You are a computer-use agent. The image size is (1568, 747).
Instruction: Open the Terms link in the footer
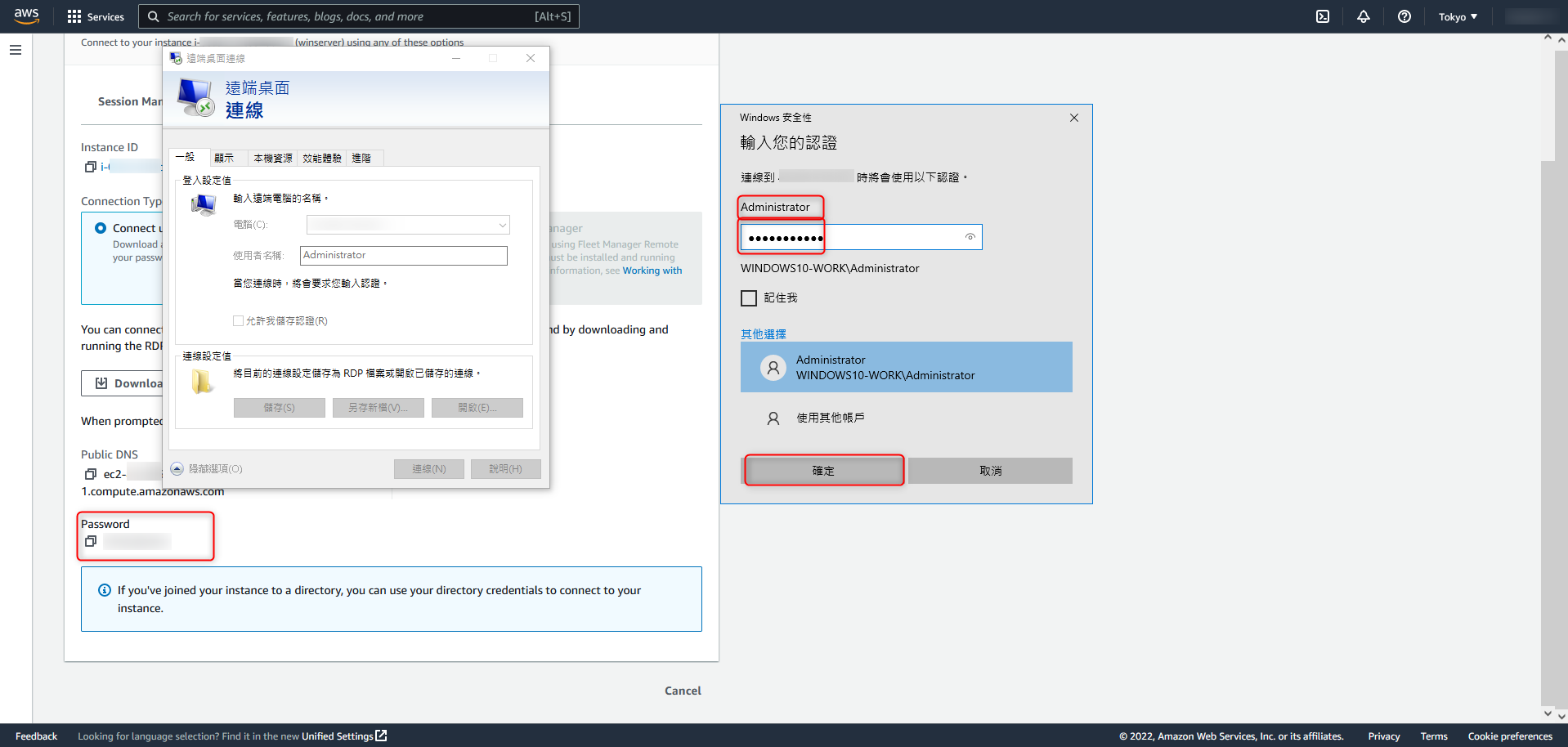[1434, 736]
